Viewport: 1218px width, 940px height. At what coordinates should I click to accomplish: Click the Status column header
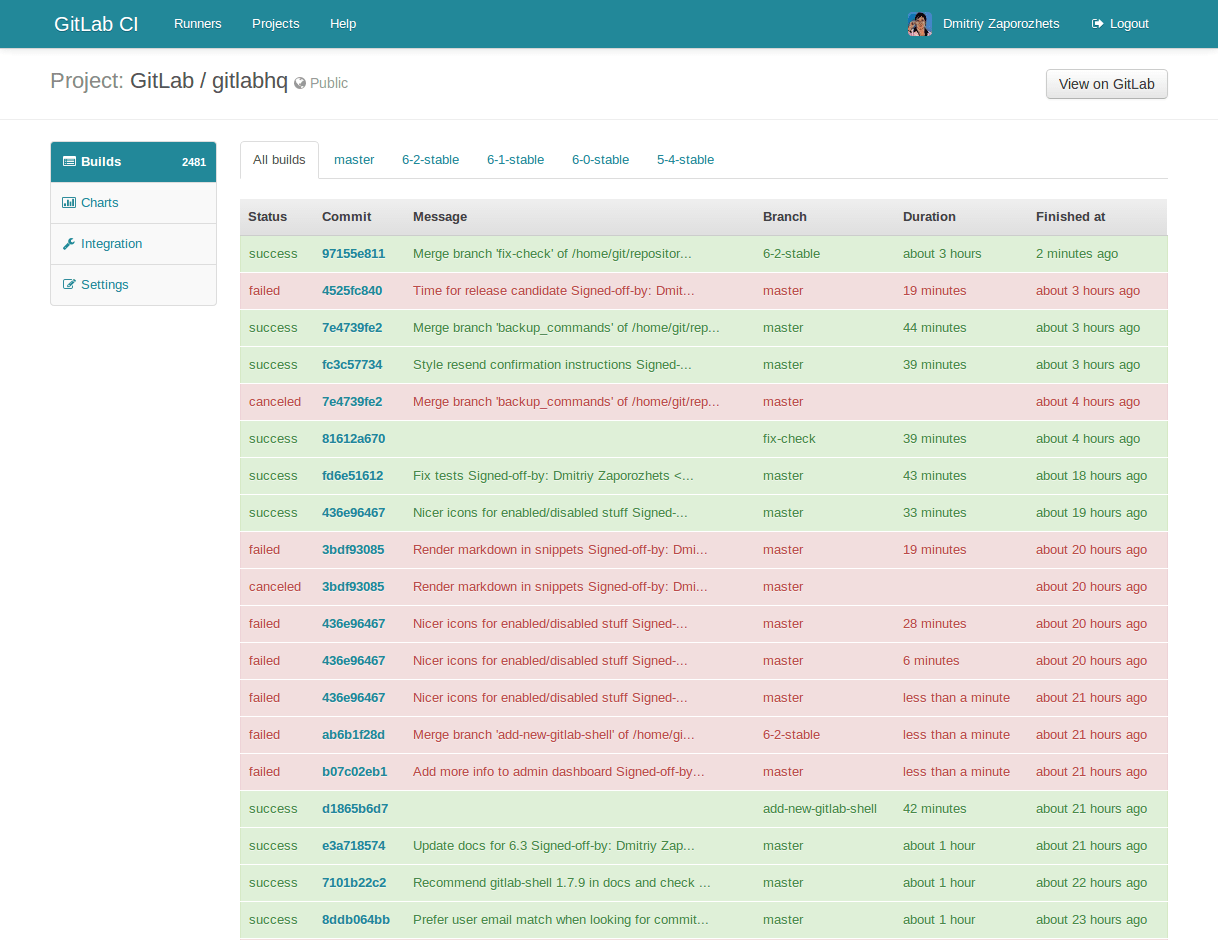click(x=267, y=217)
